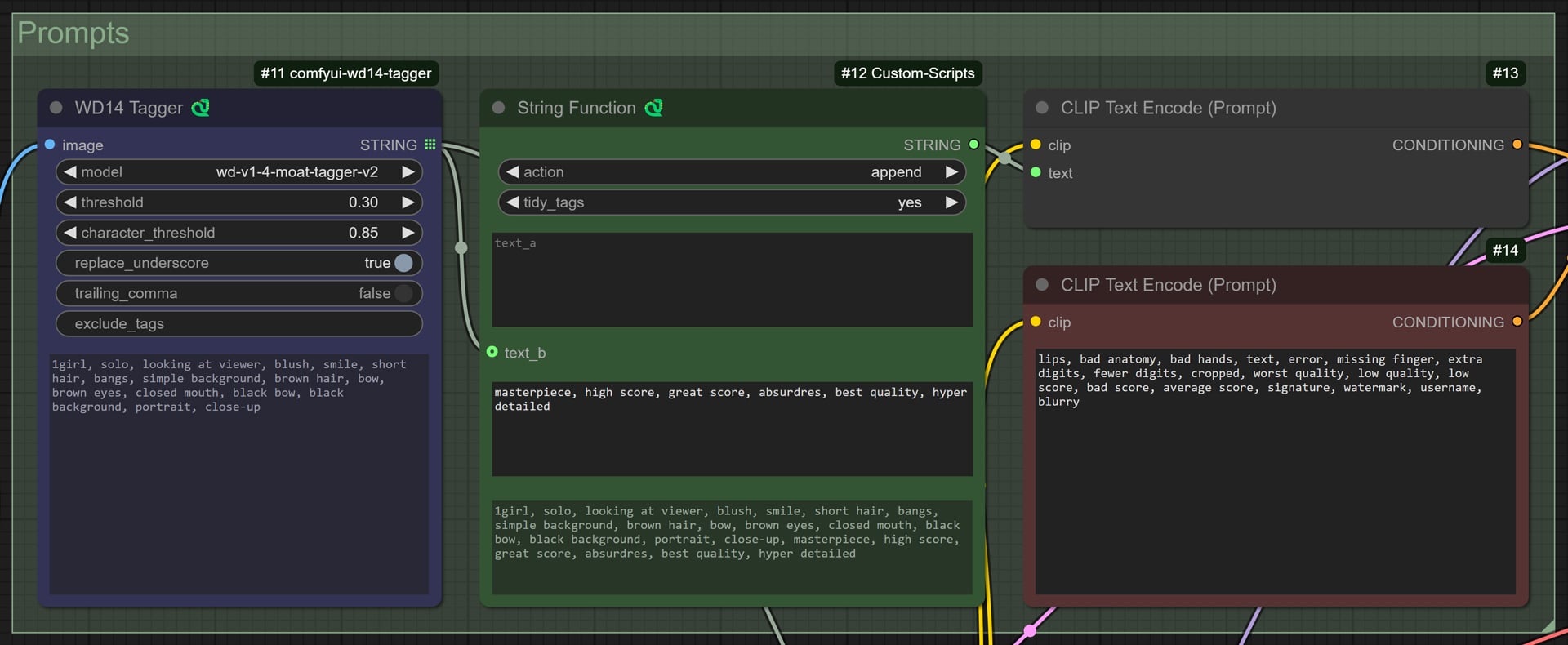Click the String Function node title
Viewport: 1568px width, 645px height.
pos(577,108)
